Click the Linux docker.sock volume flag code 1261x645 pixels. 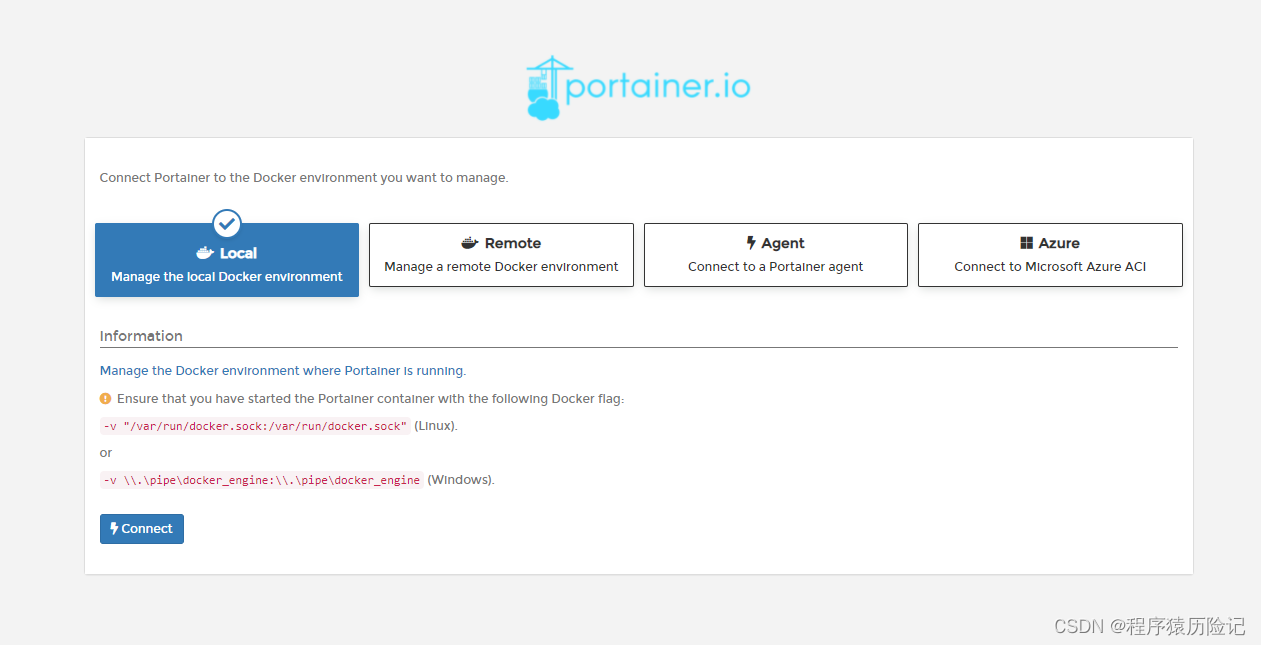coord(255,426)
